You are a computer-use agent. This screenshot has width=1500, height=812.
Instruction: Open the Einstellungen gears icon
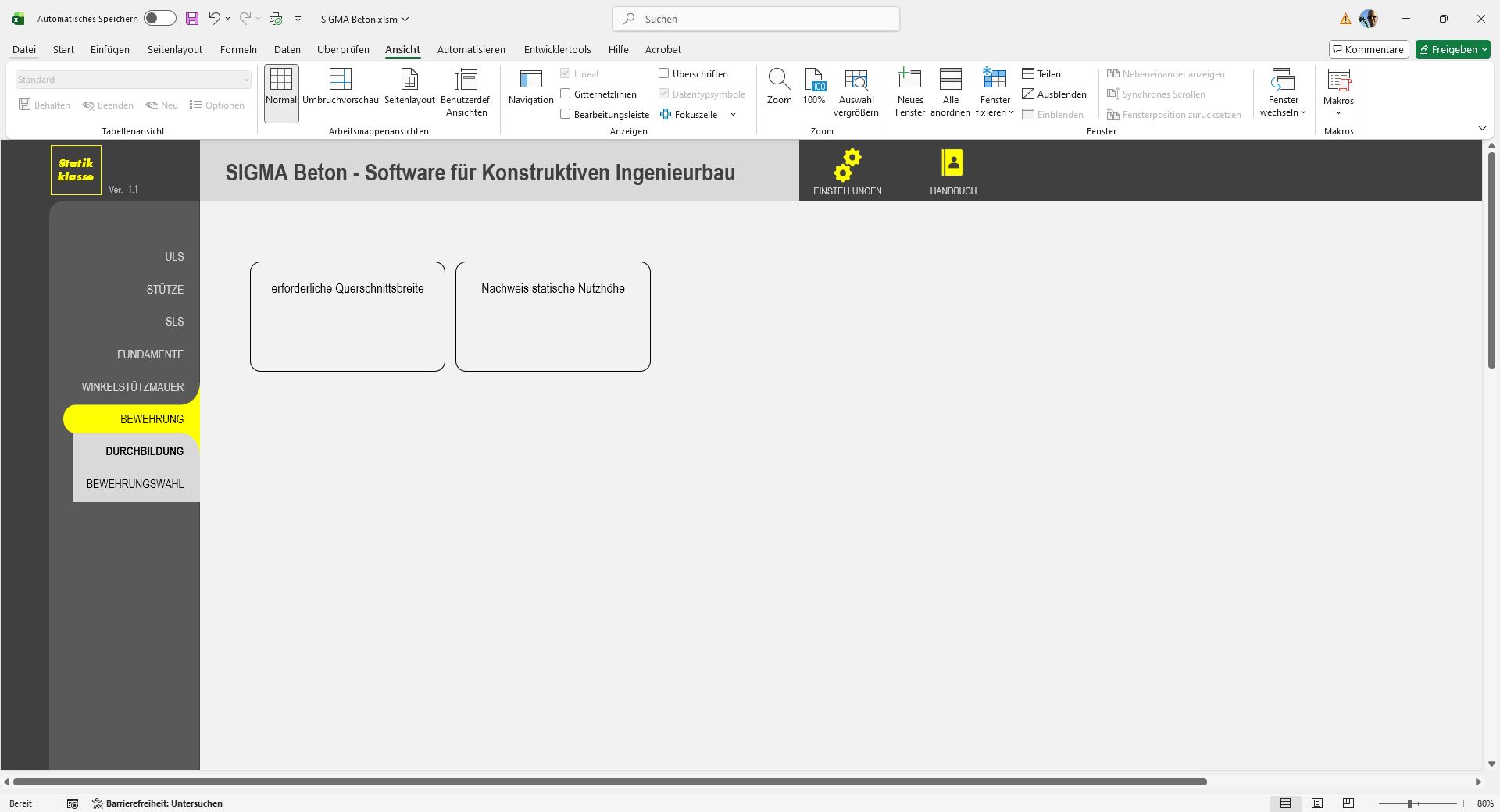[847, 166]
